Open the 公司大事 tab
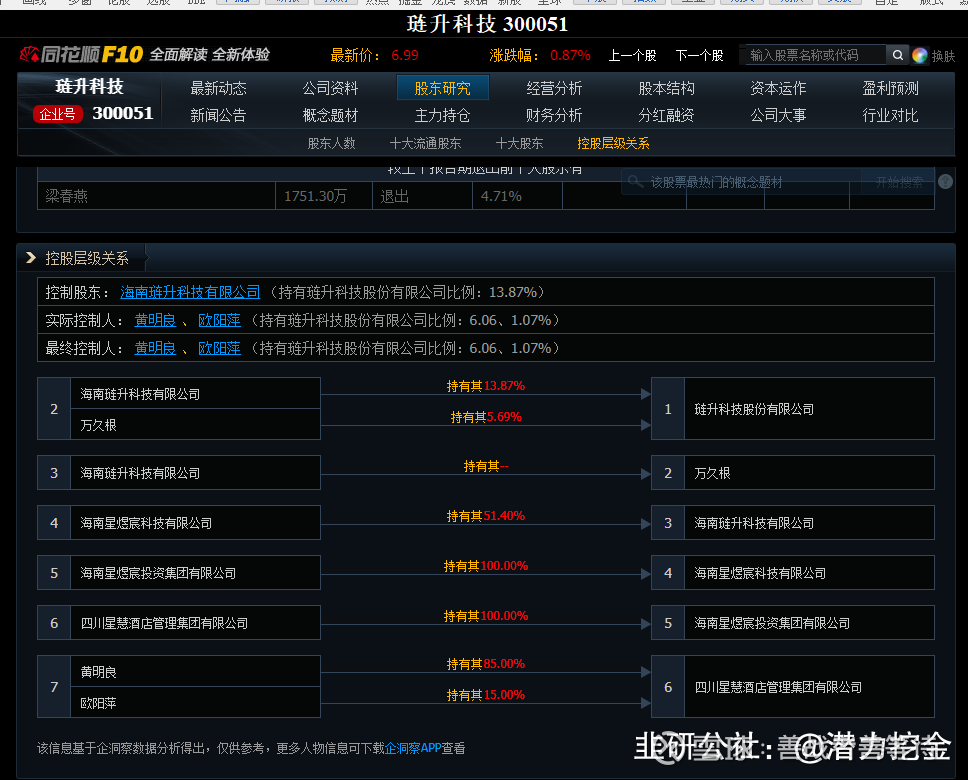 [778, 115]
